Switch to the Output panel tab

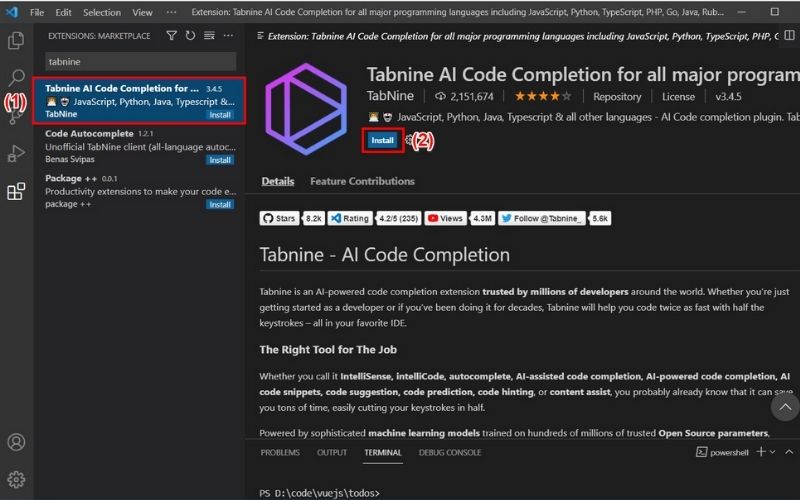click(x=332, y=453)
